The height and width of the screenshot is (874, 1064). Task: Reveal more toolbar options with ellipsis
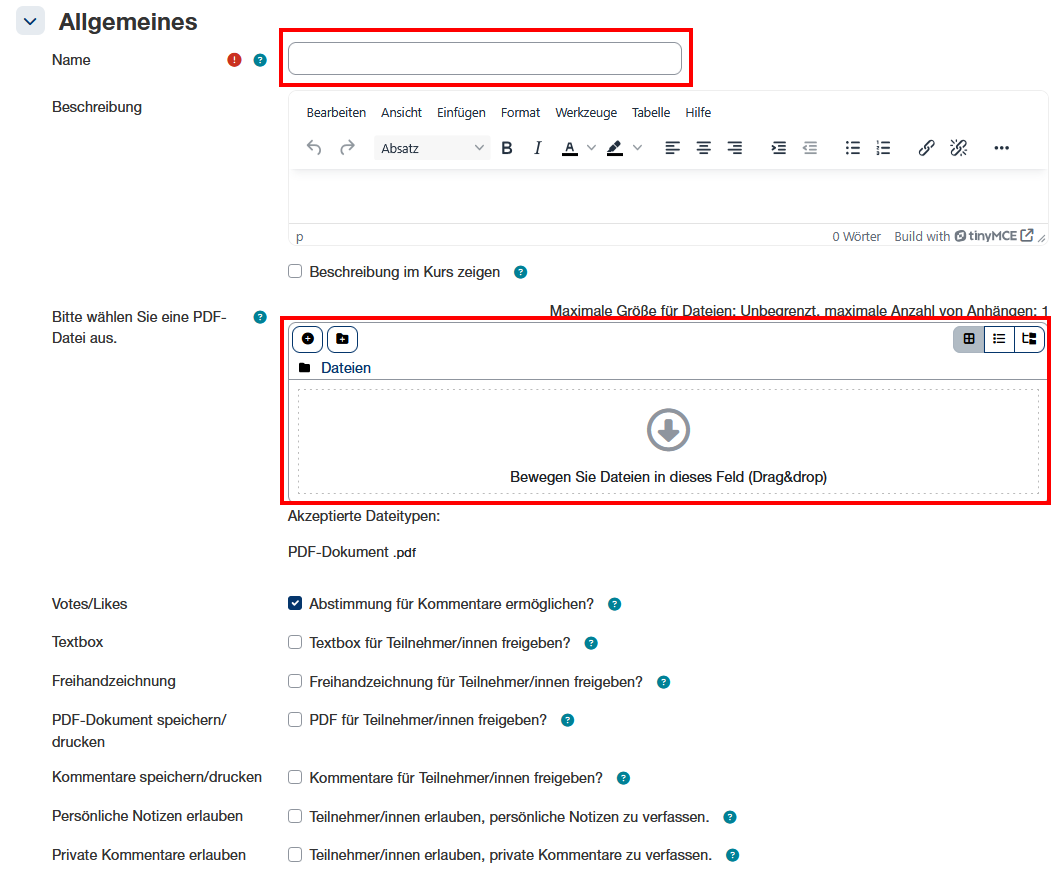pos(1001,148)
